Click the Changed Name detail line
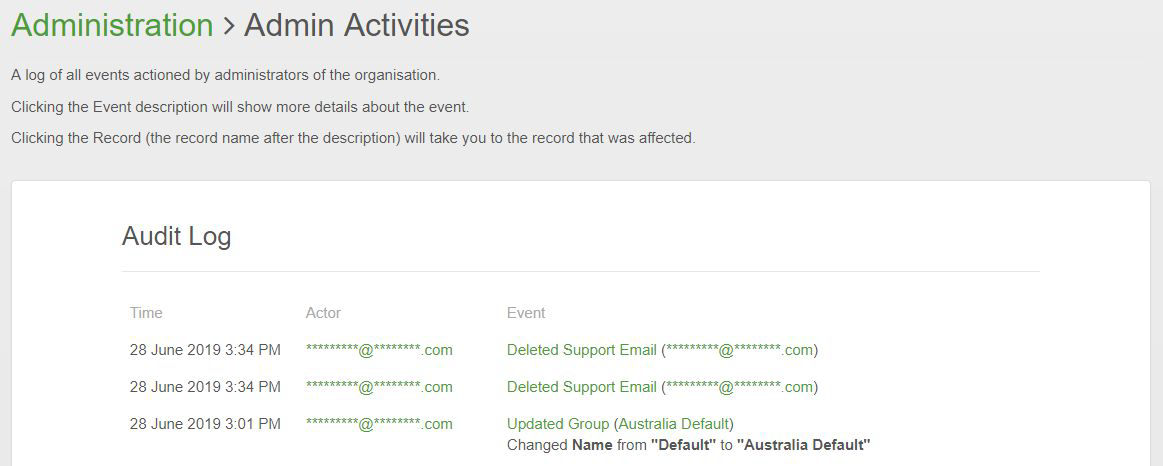The height and width of the screenshot is (466, 1163). 688,445
